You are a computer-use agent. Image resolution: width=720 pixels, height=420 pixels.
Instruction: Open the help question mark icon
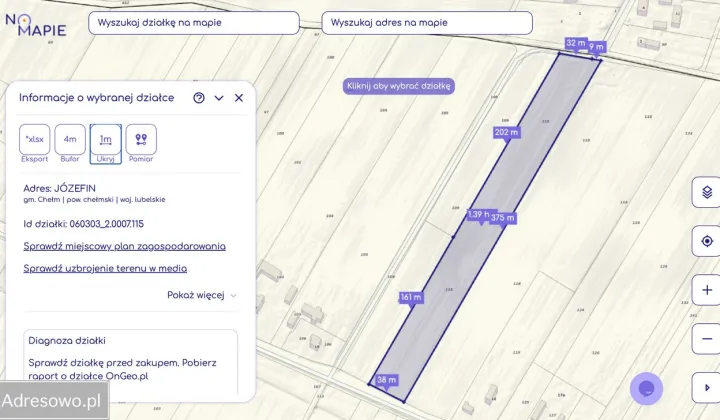click(x=199, y=98)
